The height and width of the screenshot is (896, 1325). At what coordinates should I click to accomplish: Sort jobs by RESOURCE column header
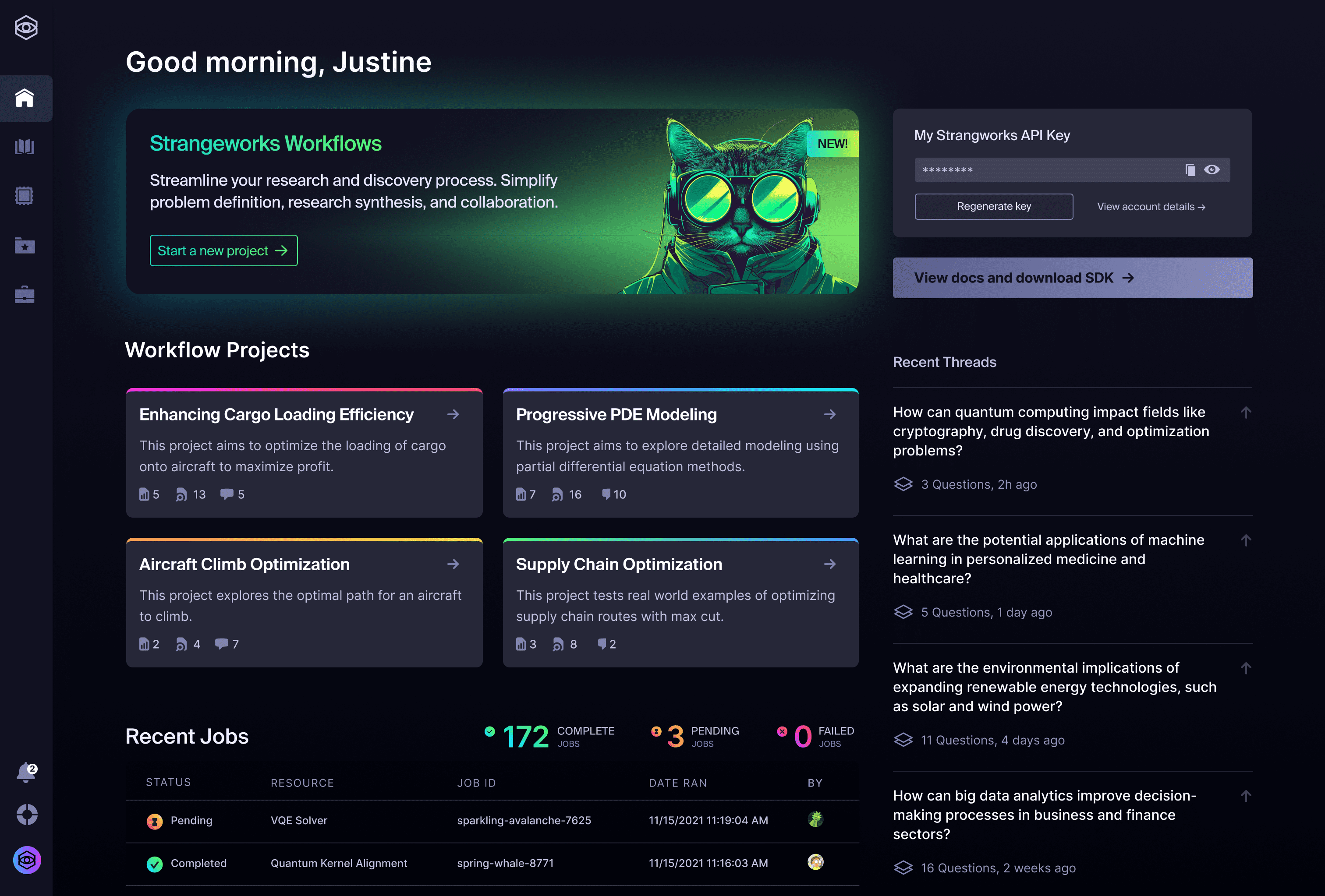pos(302,783)
